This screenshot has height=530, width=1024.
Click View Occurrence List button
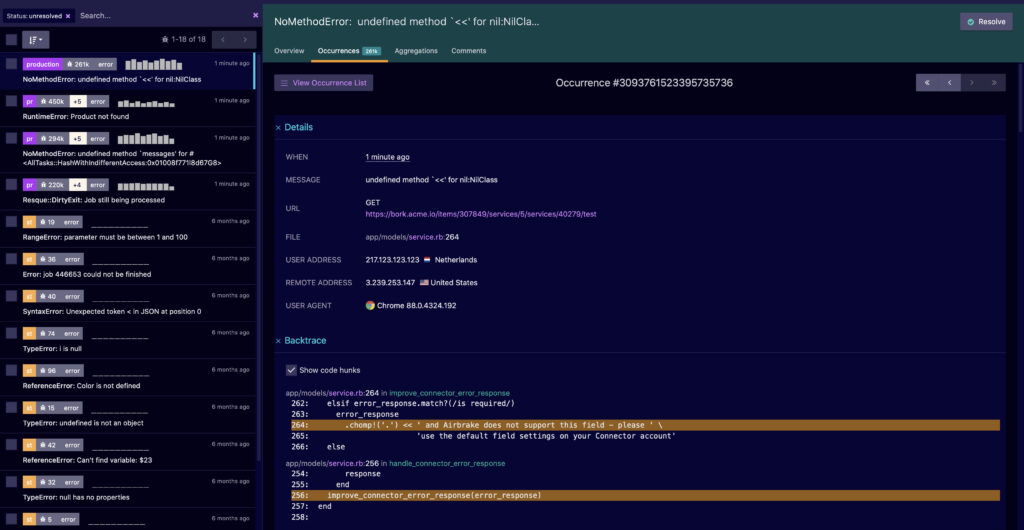[x=324, y=83]
